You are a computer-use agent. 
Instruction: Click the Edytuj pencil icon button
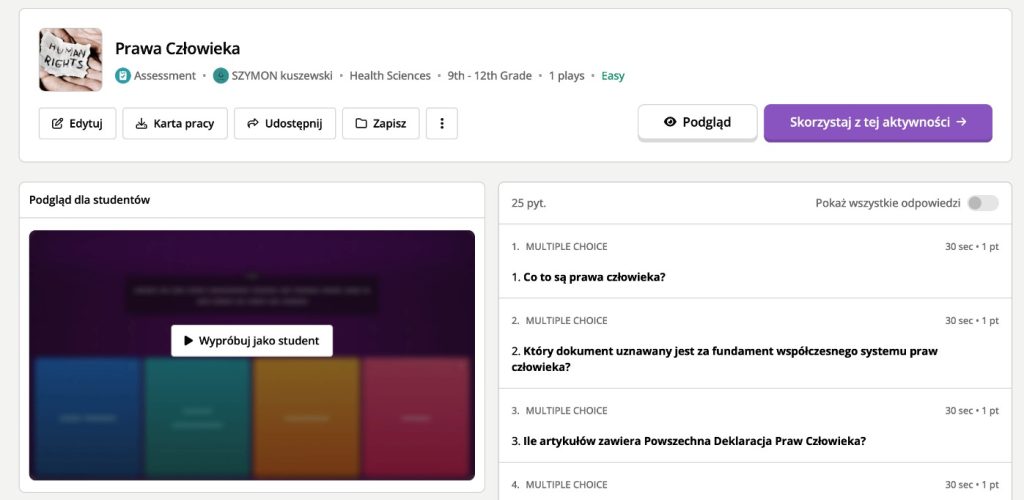coord(78,123)
